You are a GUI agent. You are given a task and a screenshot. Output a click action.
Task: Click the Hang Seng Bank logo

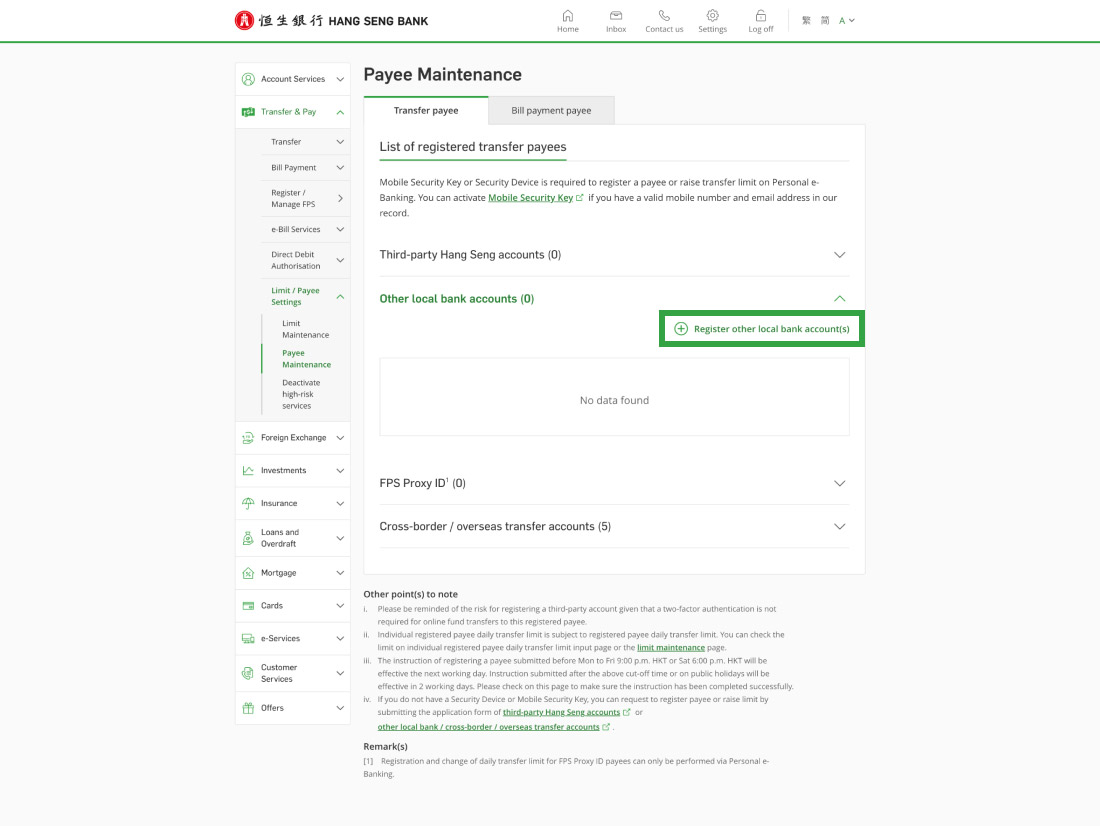(331, 20)
